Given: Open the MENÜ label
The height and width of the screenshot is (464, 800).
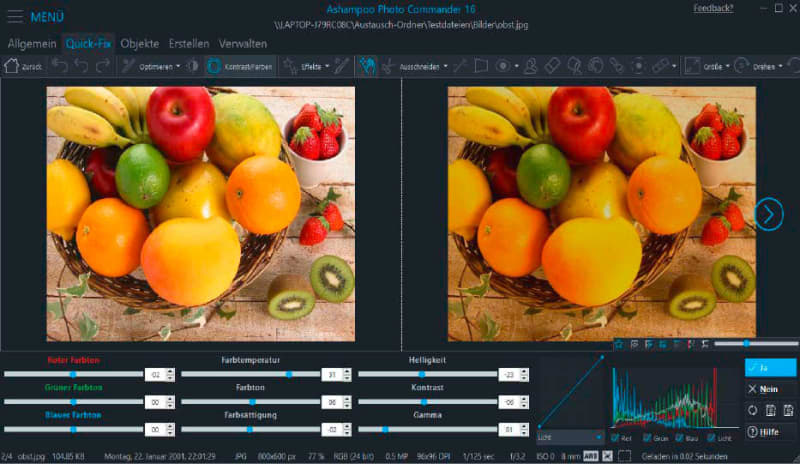Looking at the screenshot, I should [x=47, y=17].
